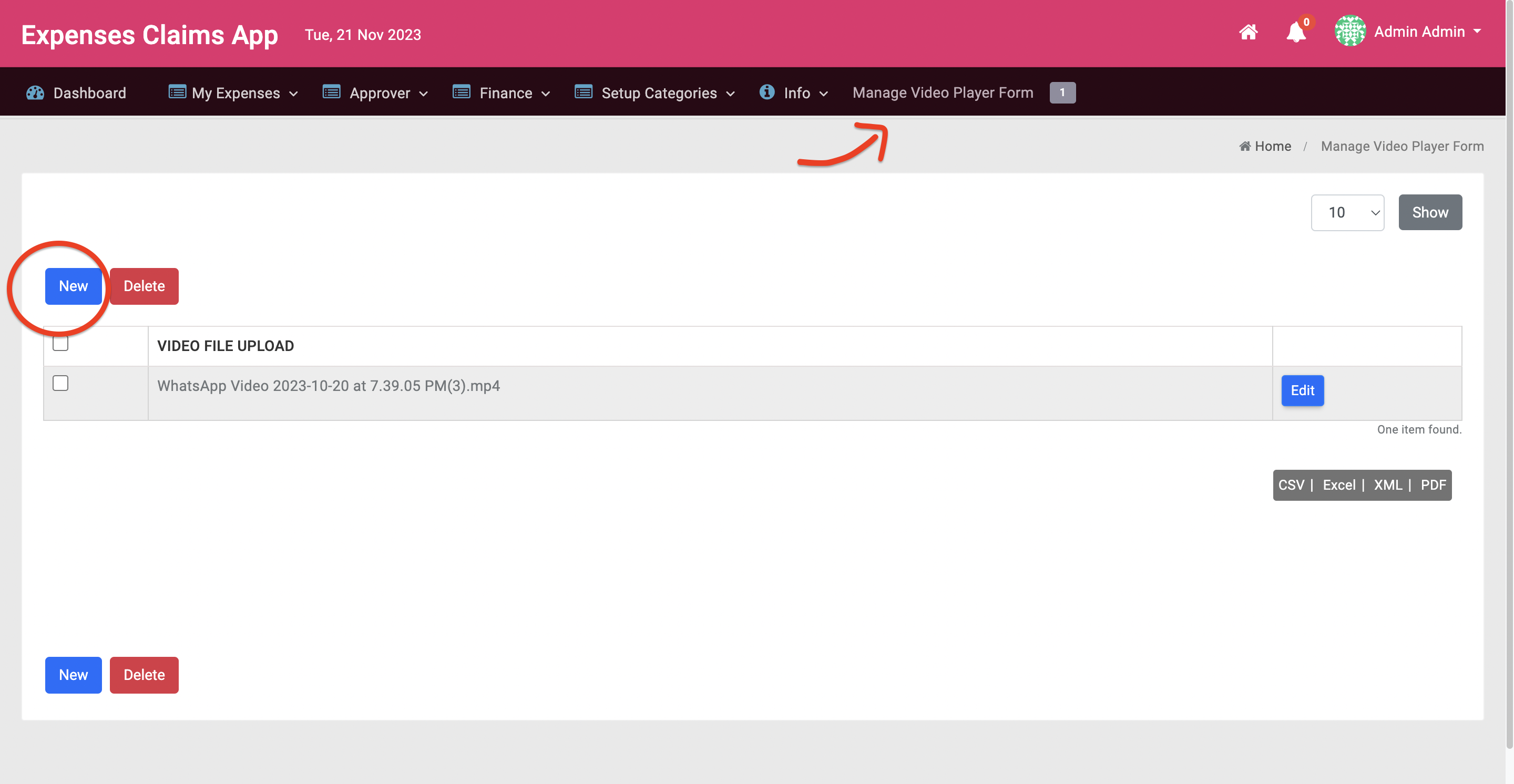Toggle the select-all checkbox in table header
The image size is (1514, 784).
coord(60,344)
